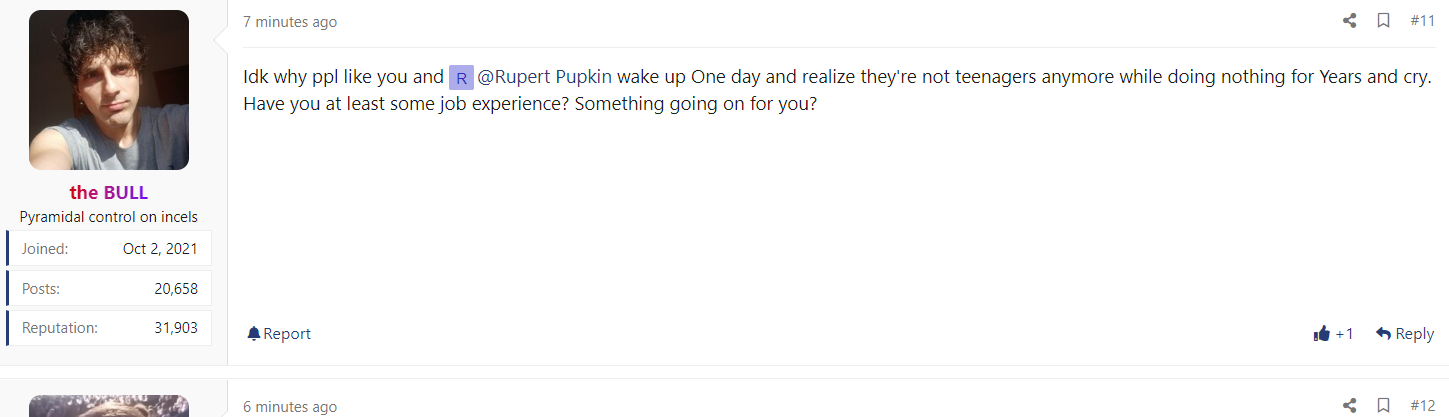Viewport: 1449px width, 417px height.
Task: Click the share icon on post #12
Action: (1349, 405)
